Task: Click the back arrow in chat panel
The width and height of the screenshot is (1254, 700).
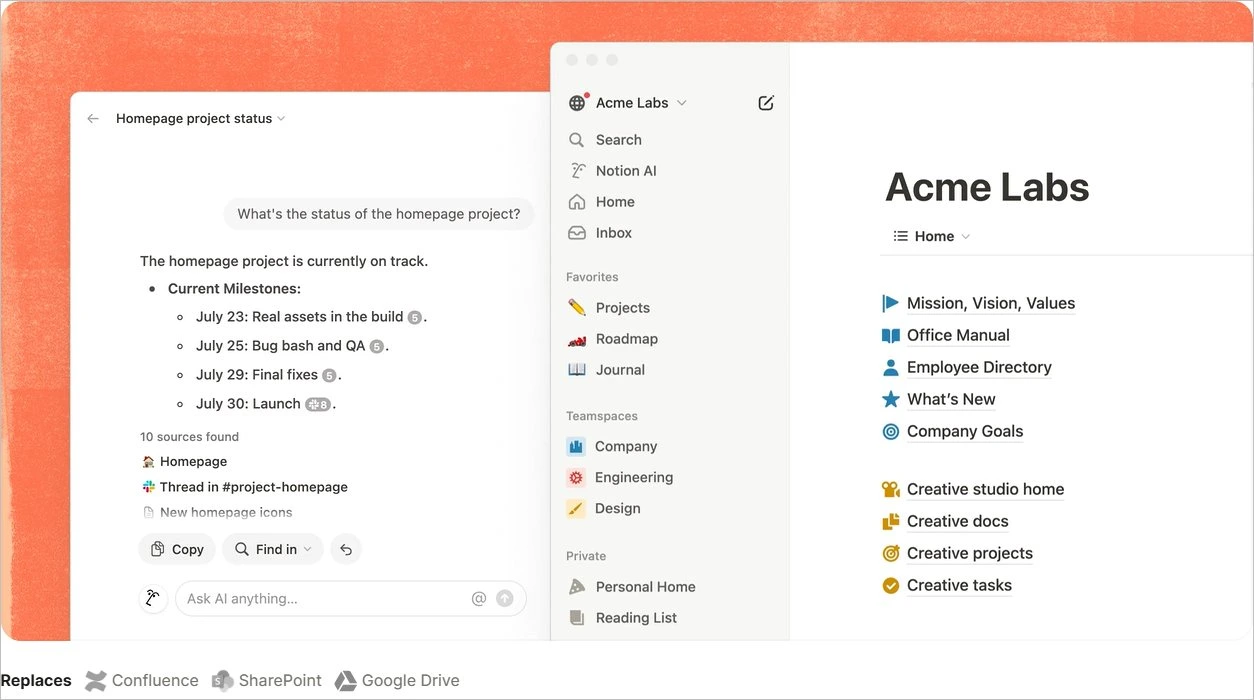Action: [93, 118]
